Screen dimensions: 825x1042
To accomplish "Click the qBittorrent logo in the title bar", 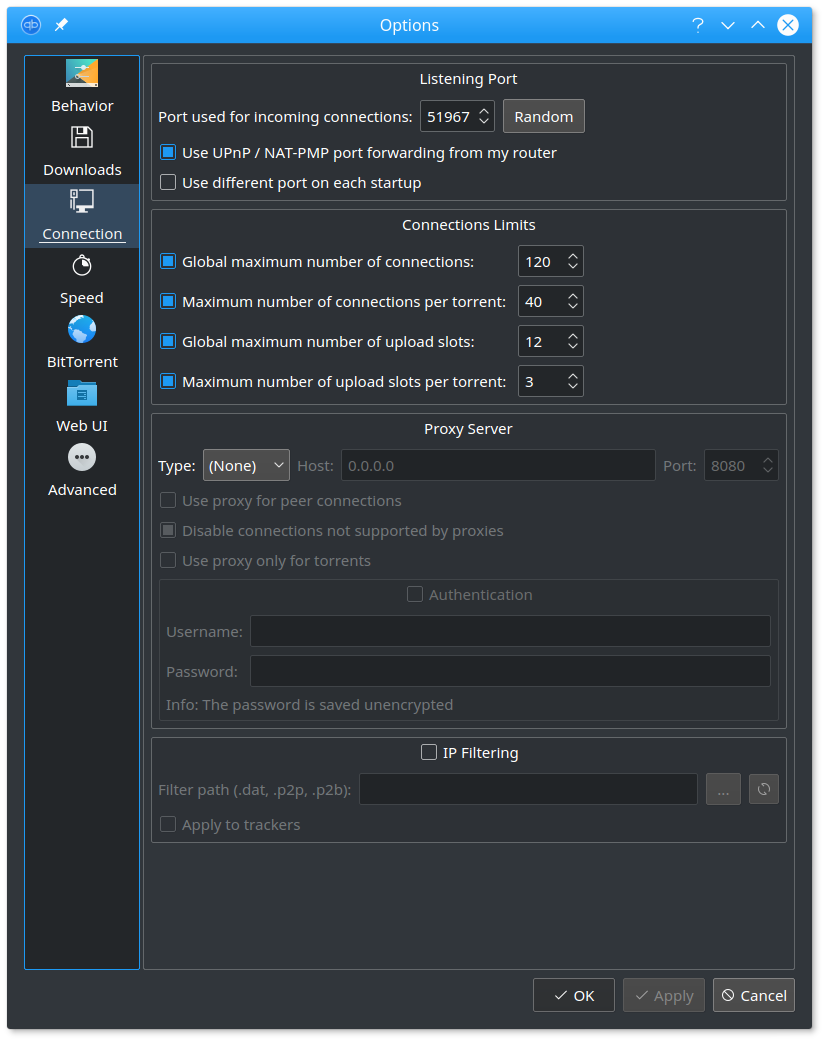I will pyautogui.click(x=31, y=25).
